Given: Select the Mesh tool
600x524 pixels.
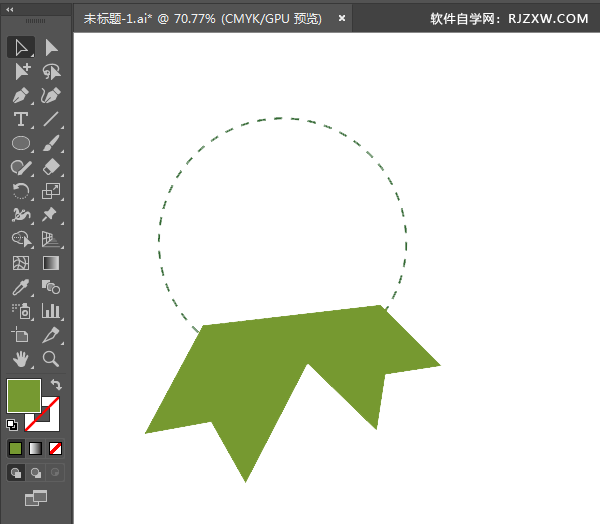Looking at the screenshot, I should (x=21, y=263).
